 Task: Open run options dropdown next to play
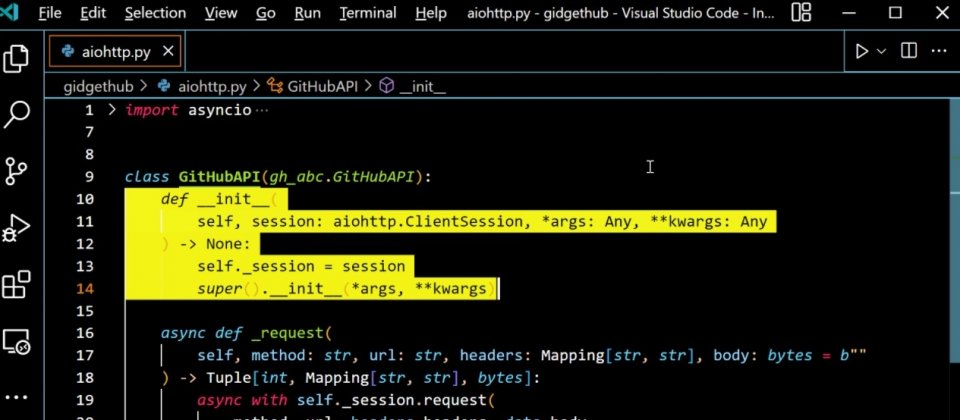pyautogui.click(x=882, y=51)
